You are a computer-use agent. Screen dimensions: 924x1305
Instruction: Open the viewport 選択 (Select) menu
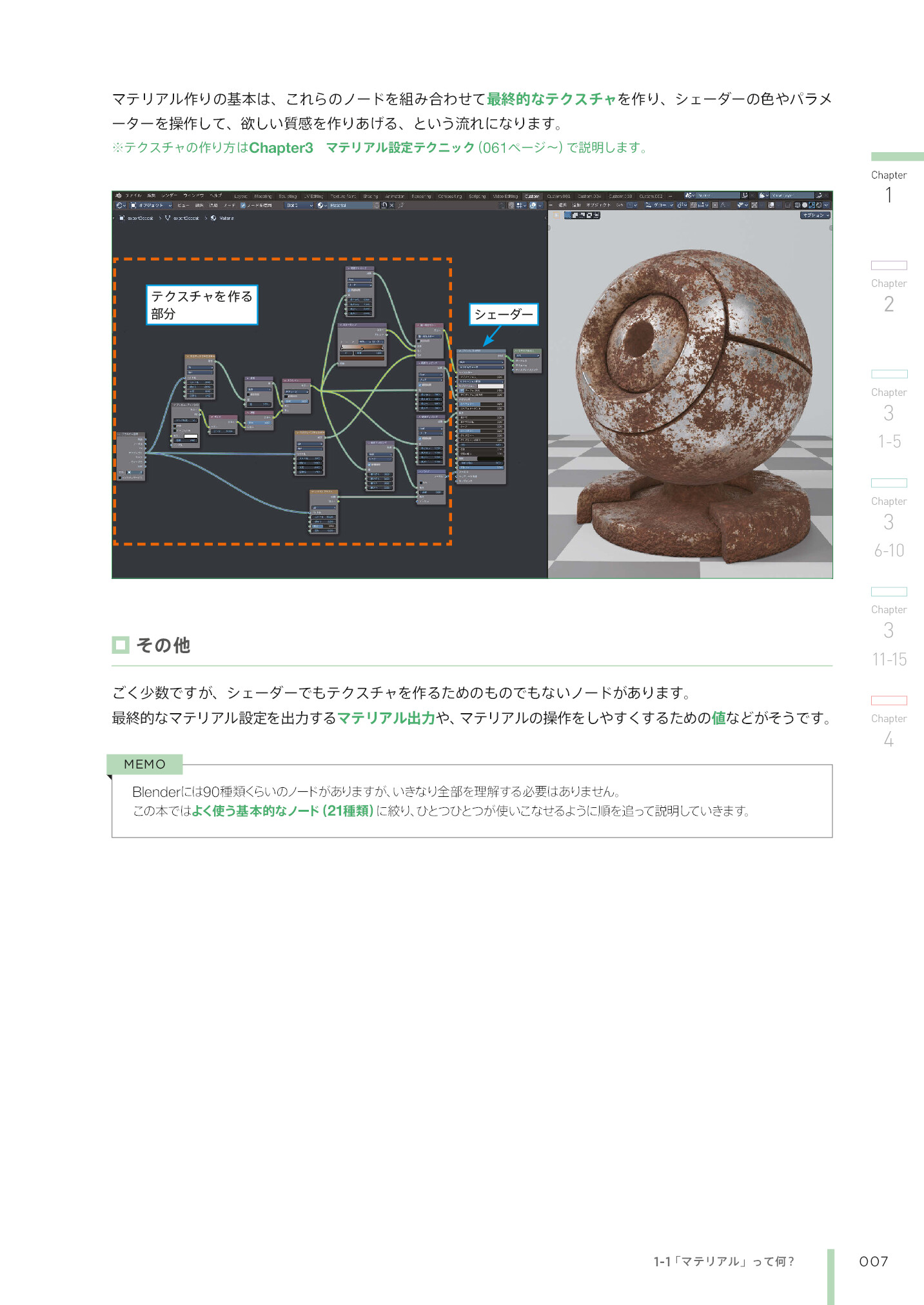(x=562, y=205)
